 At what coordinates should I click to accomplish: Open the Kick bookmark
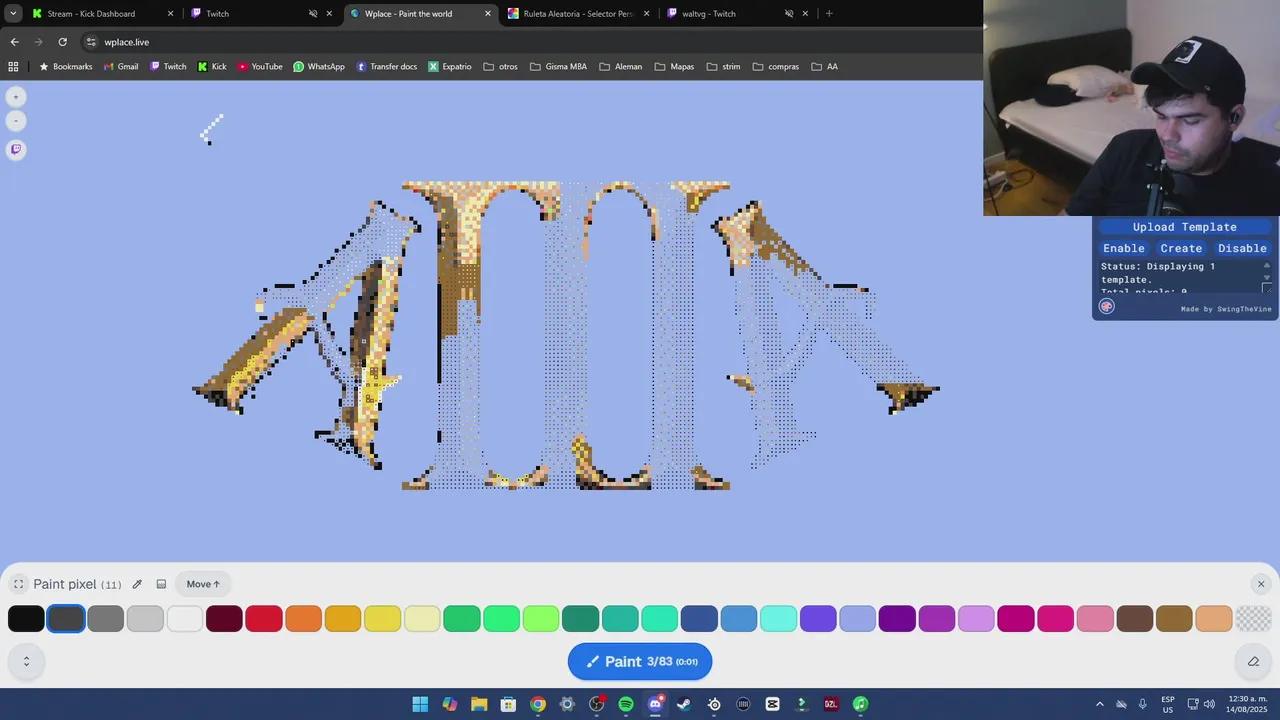tap(212, 67)
